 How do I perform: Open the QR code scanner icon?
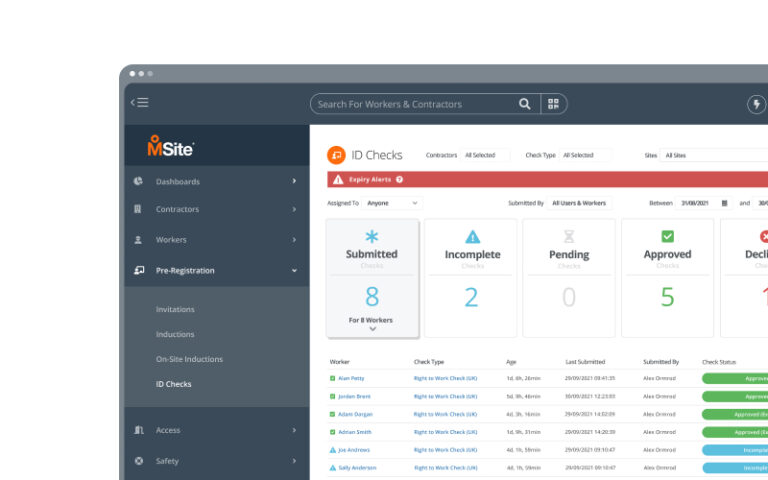point(554,104)
